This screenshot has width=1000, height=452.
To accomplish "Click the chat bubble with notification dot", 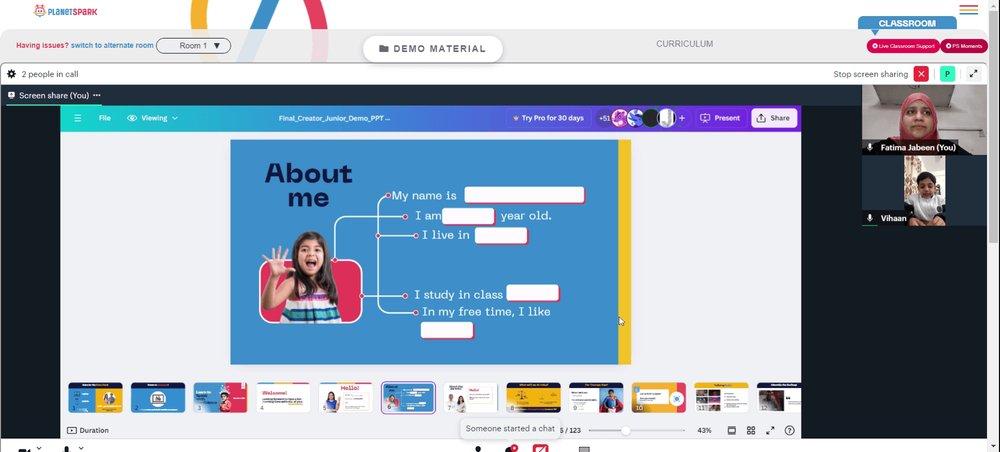I will 510,448.
